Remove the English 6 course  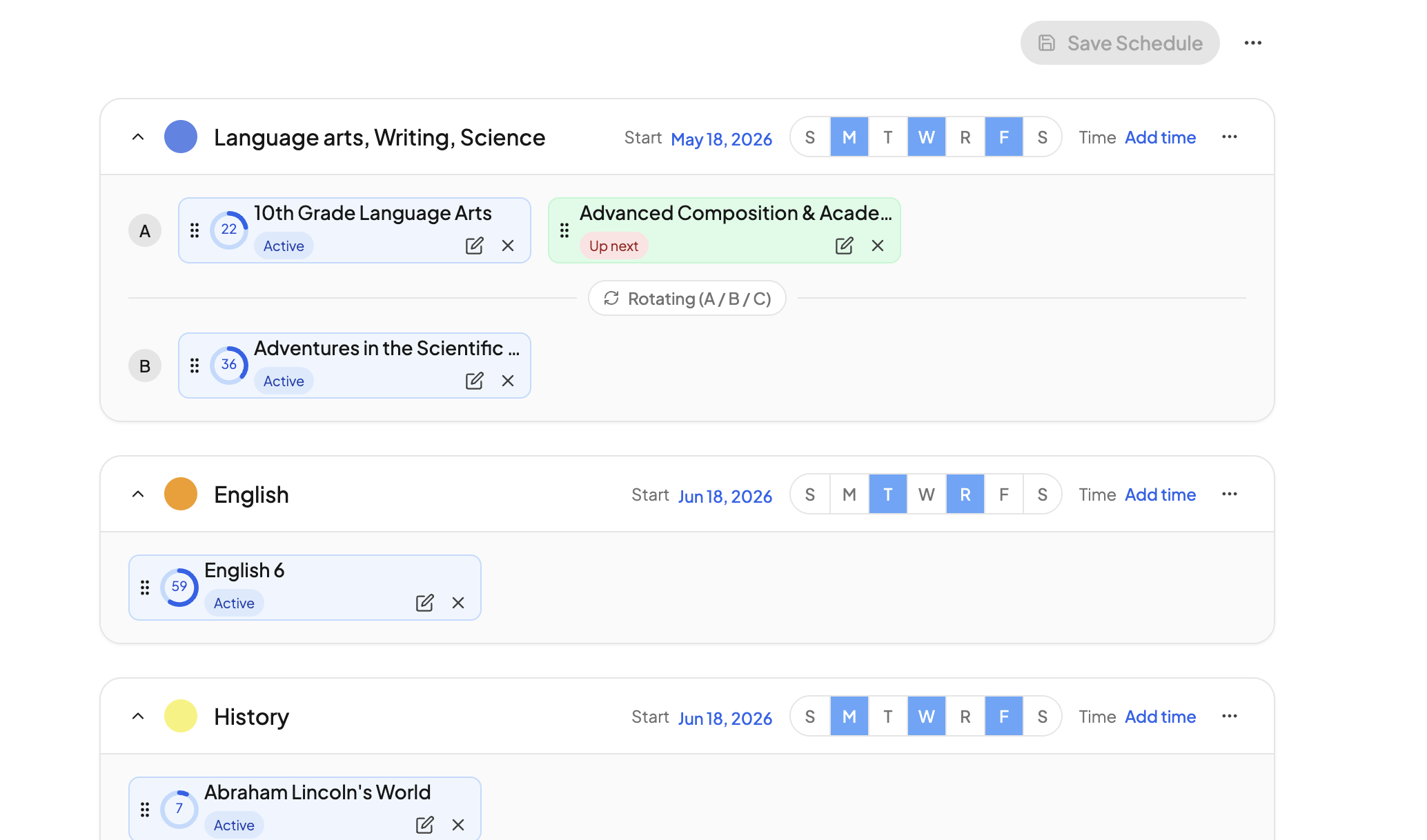(458, 603)
